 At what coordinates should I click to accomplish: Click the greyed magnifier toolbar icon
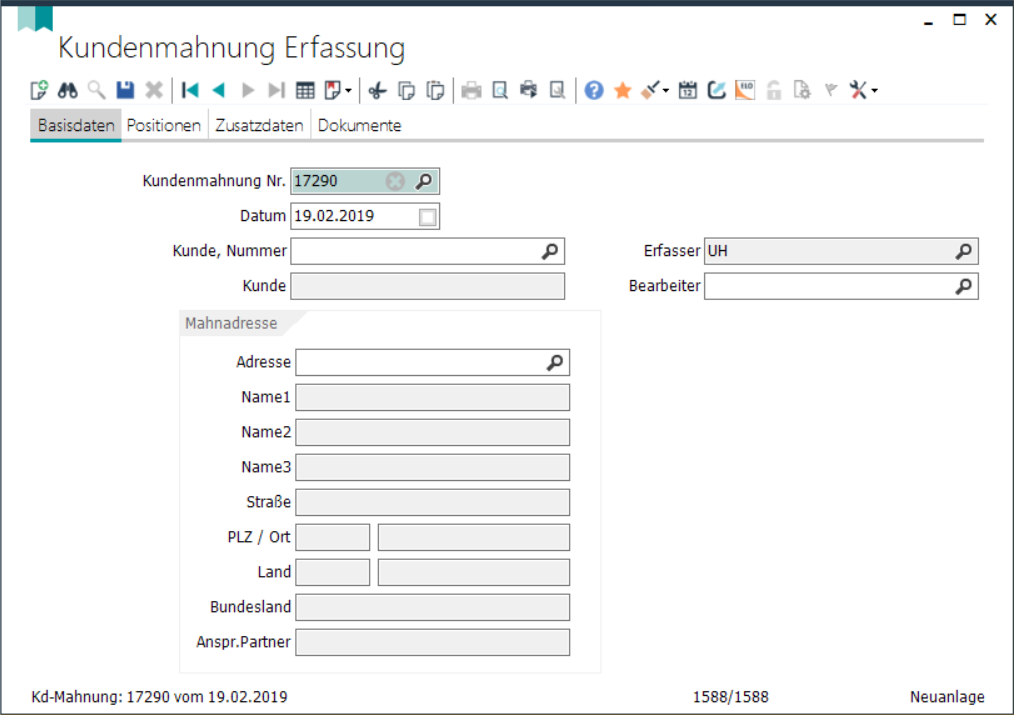(96, 90)
